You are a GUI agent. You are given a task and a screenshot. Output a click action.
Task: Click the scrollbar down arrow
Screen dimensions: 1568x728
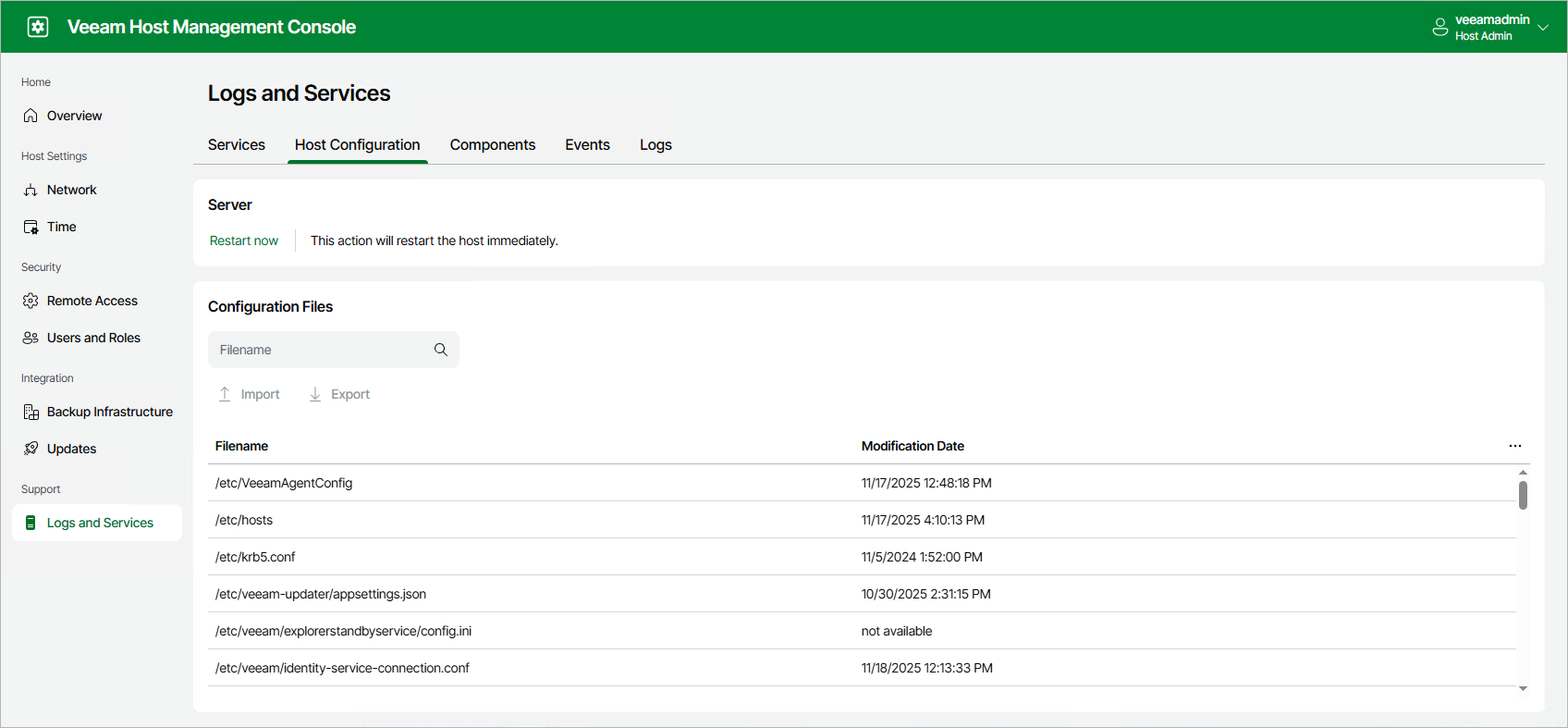click(1523, 689)
